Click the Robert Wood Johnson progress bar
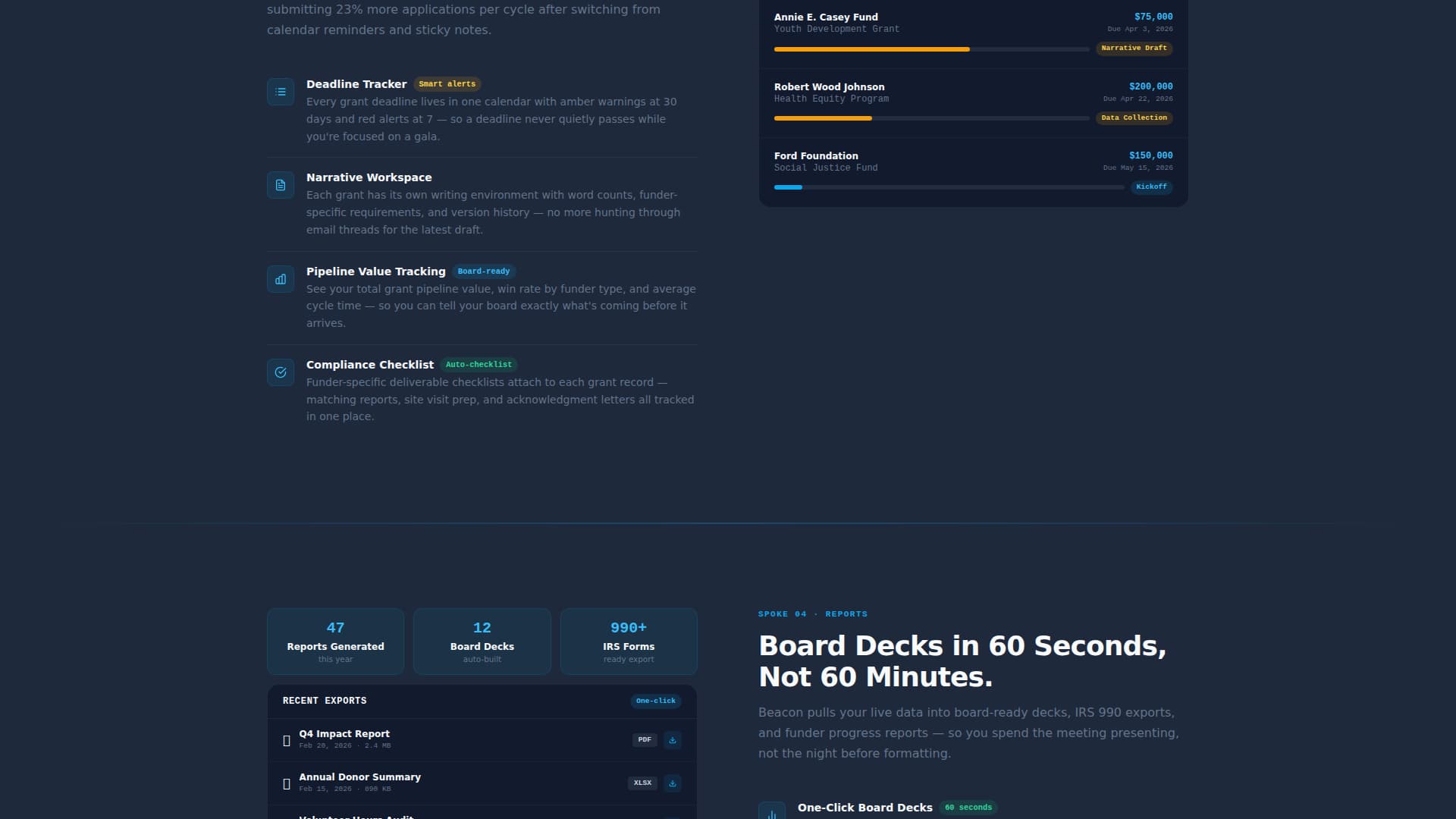The width and height of the screenshot is (1456, 819). (x=931, y=118)
